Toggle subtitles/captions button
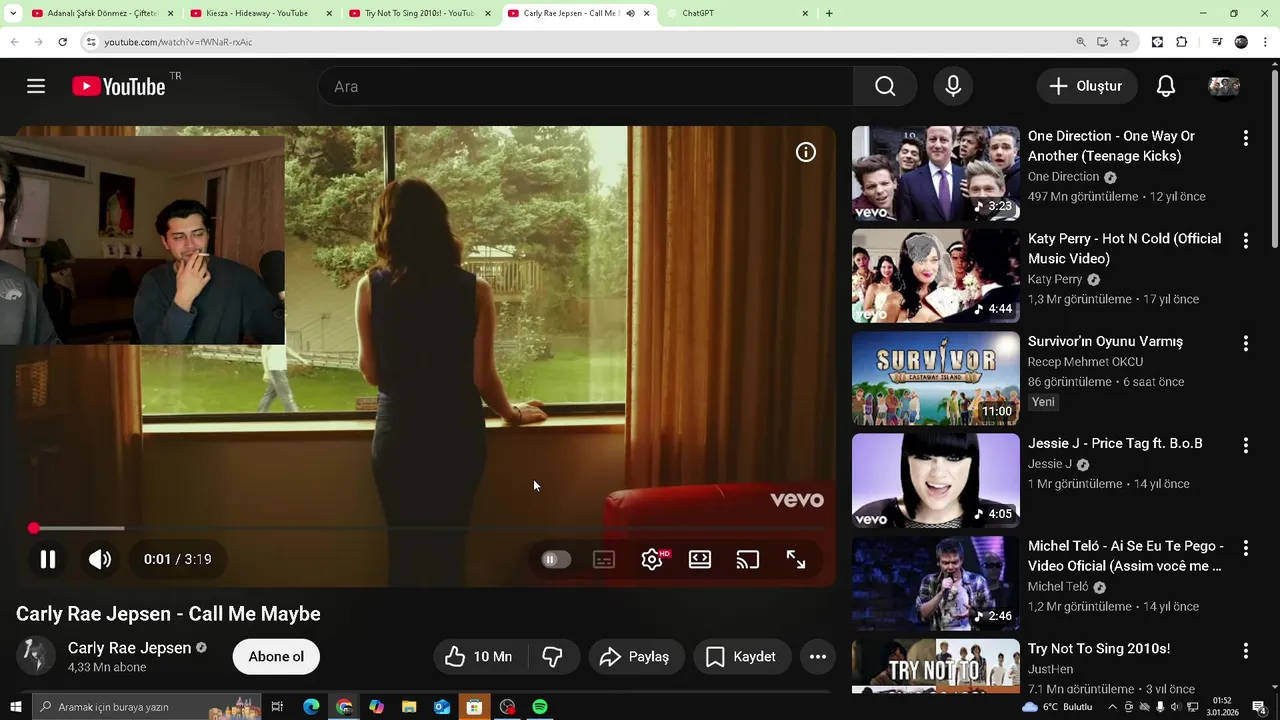Viewport: 1280px width, 720px height. click(604, 560)
